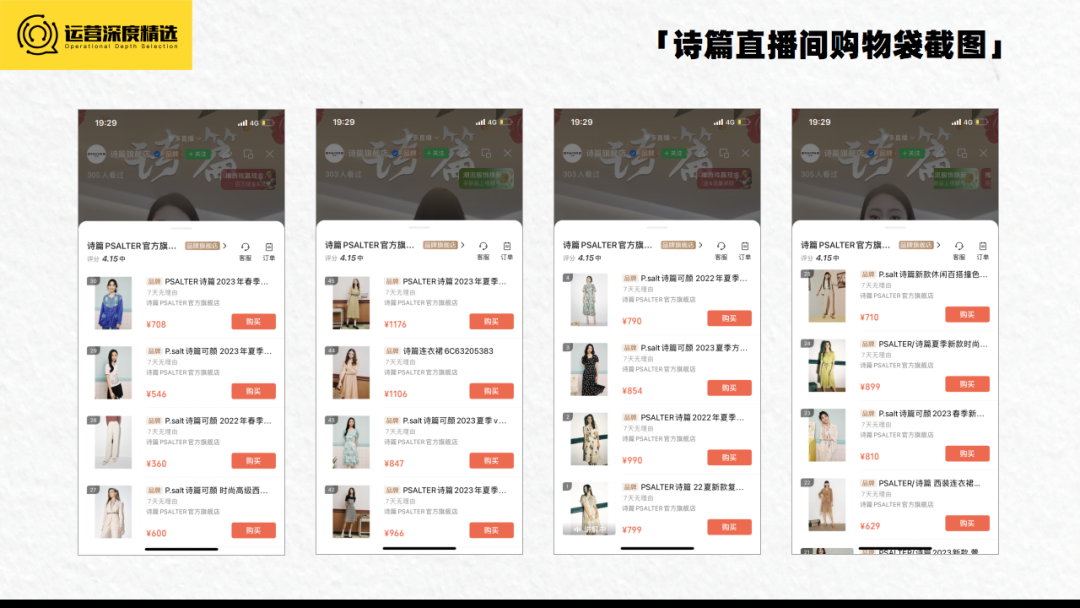Viewport: 1080px width, 608px height.
Task: Open the ¥854 black floral dress thumbnail
Action: [x=589, y=369]
